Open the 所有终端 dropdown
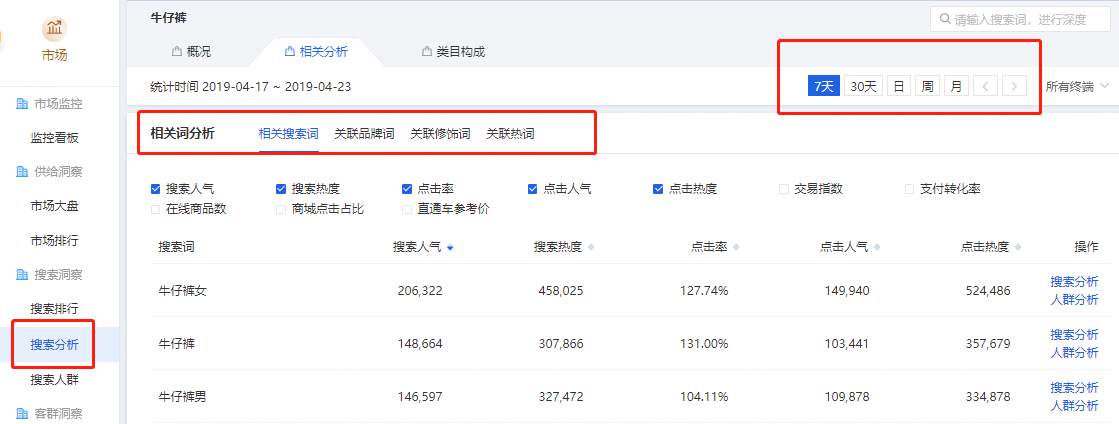The height and width of the screenshot is (424, 1119). pos(1076,86)
